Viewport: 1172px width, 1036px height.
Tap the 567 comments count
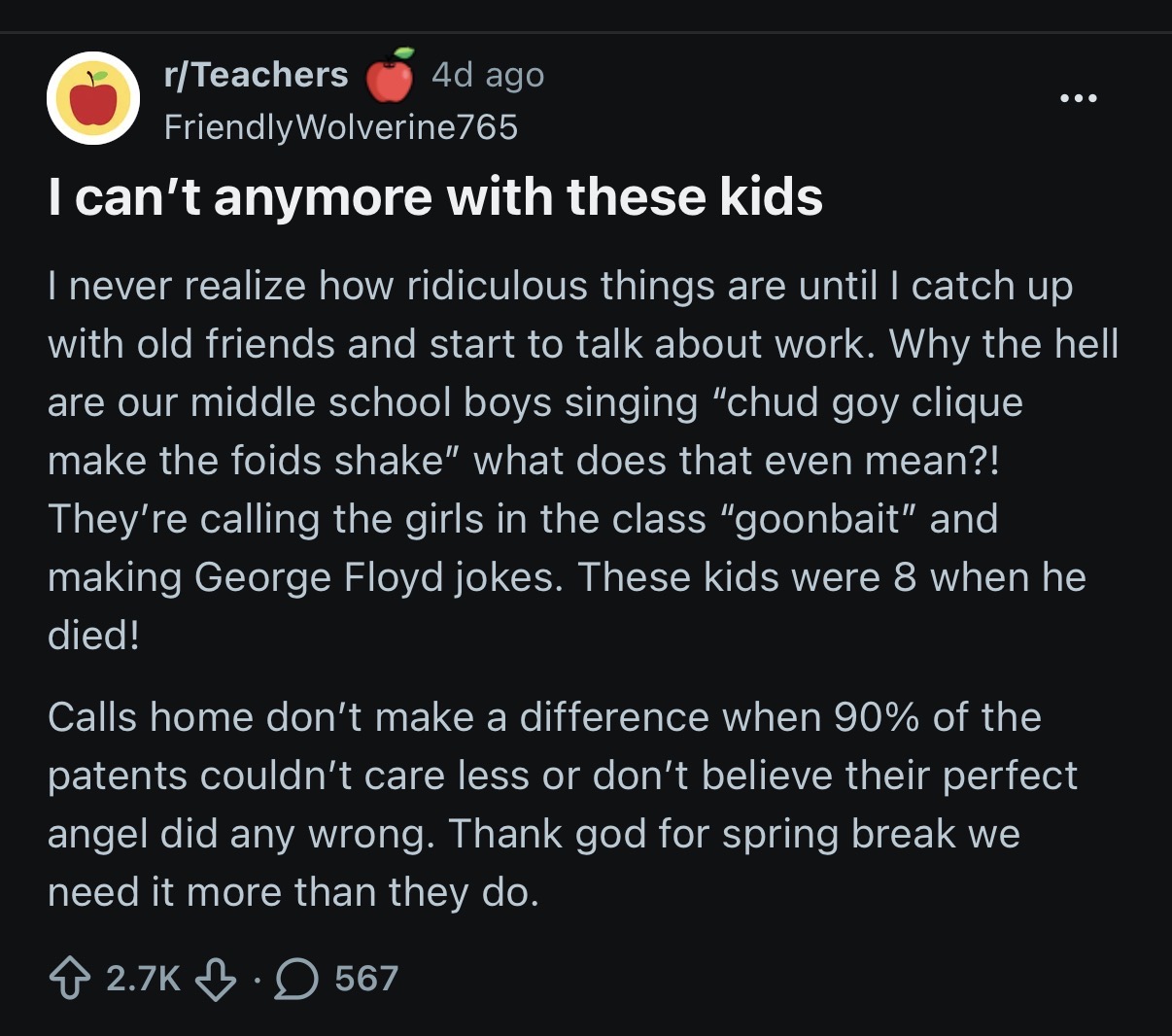pyautogui.click(x=366, y=979)
